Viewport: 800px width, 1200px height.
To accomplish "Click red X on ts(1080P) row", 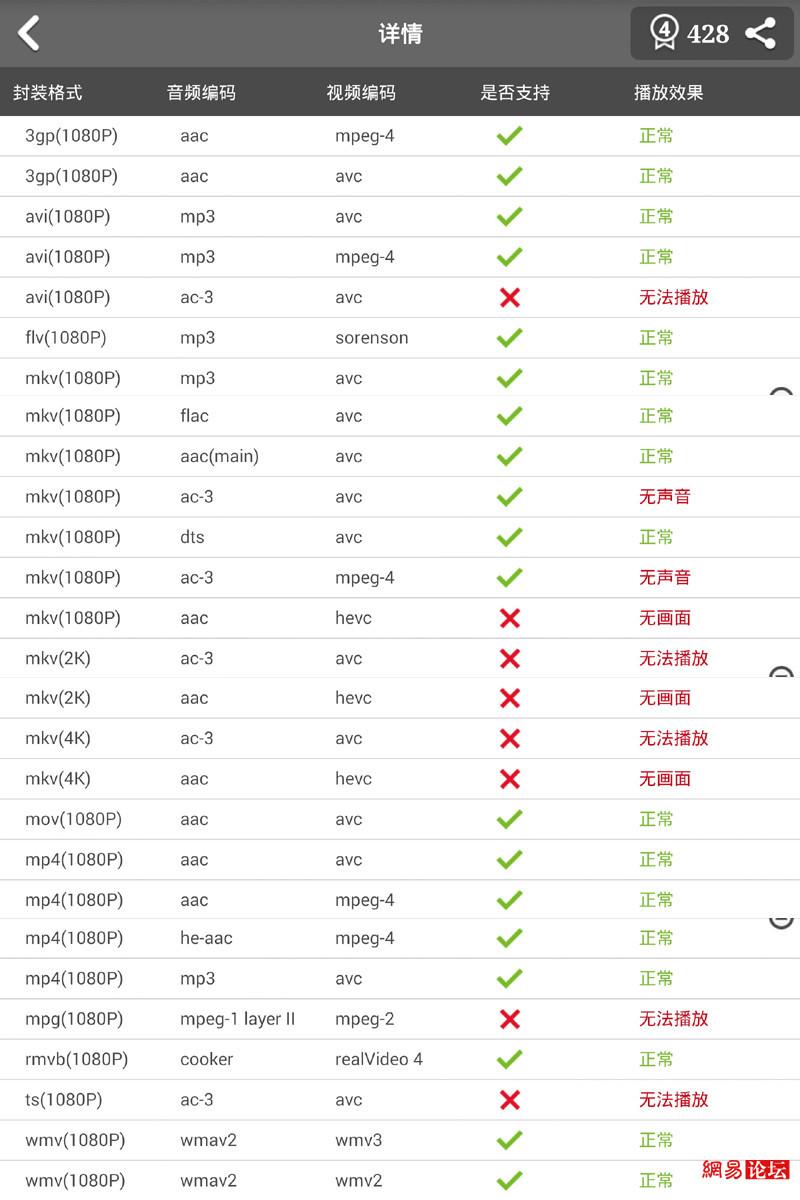I will pyautogui.click(x=510, y=1100).
